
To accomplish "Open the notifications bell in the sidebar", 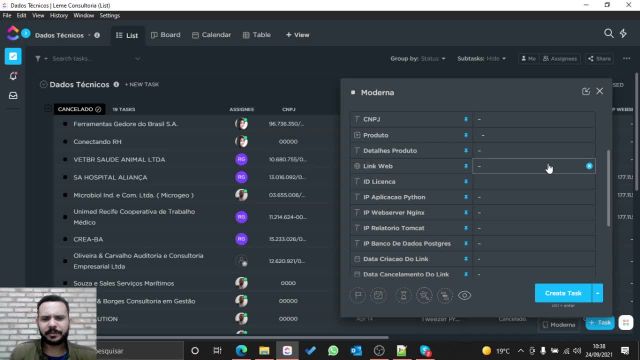I will coord(13,76).
